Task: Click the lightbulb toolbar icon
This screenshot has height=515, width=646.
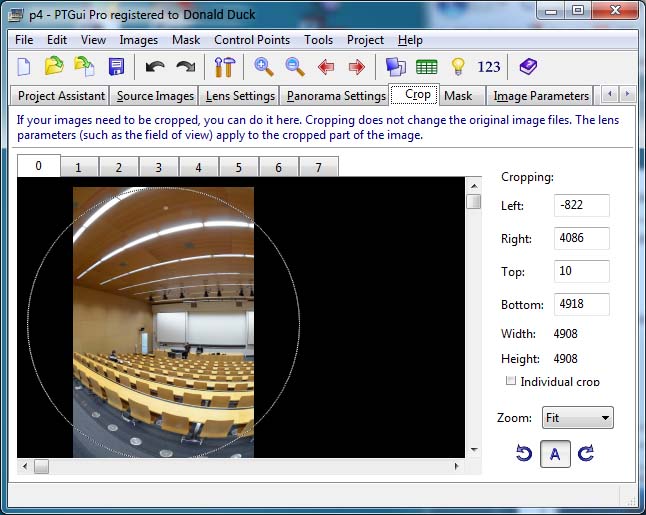Action: (458, 67)
